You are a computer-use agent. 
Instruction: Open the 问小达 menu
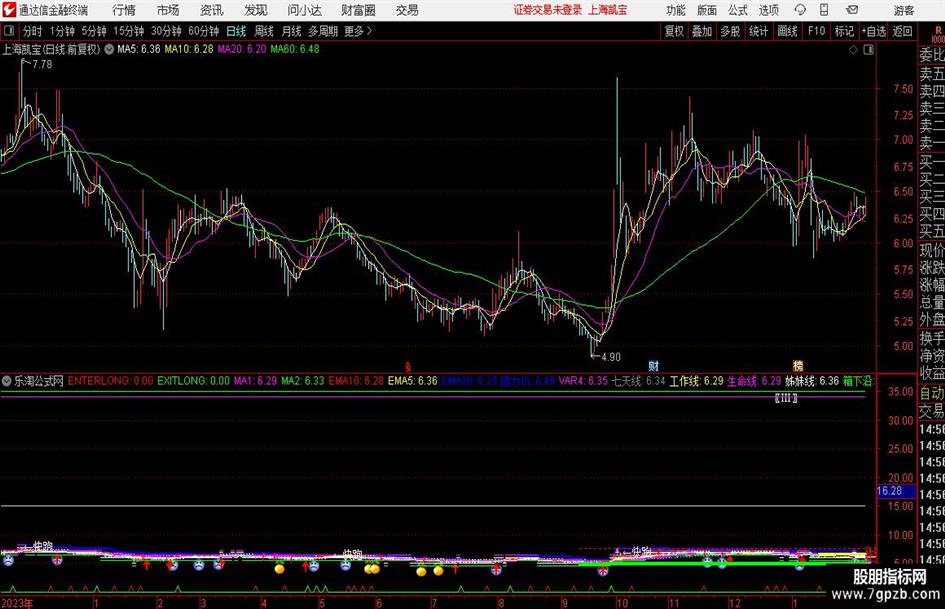[x=304, y=10]
